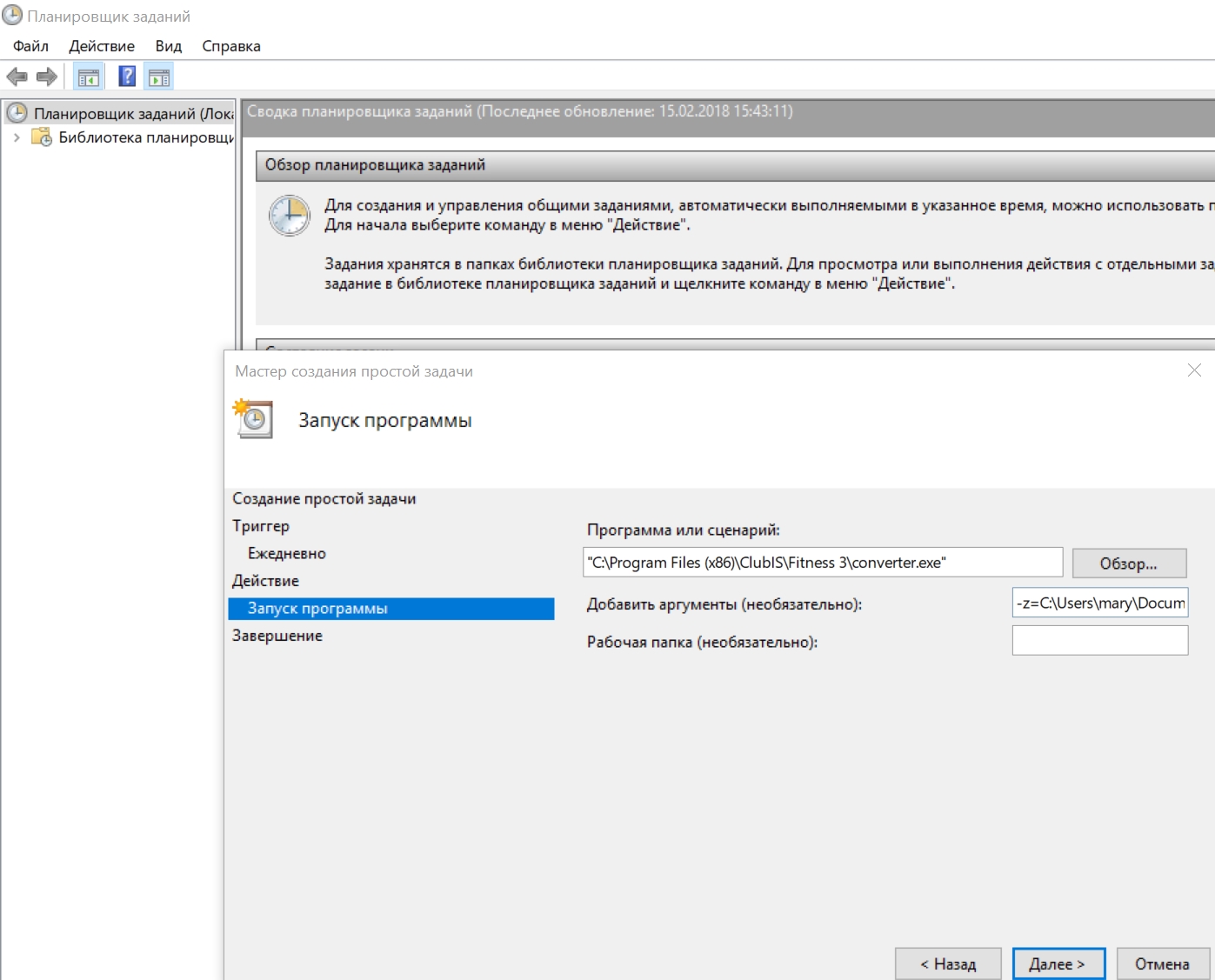The height and width of the screenshot is (980, 1215).
Task: Click the Back arrow toolbar icon
Action: pyautogui.click(x=17, y=77)
